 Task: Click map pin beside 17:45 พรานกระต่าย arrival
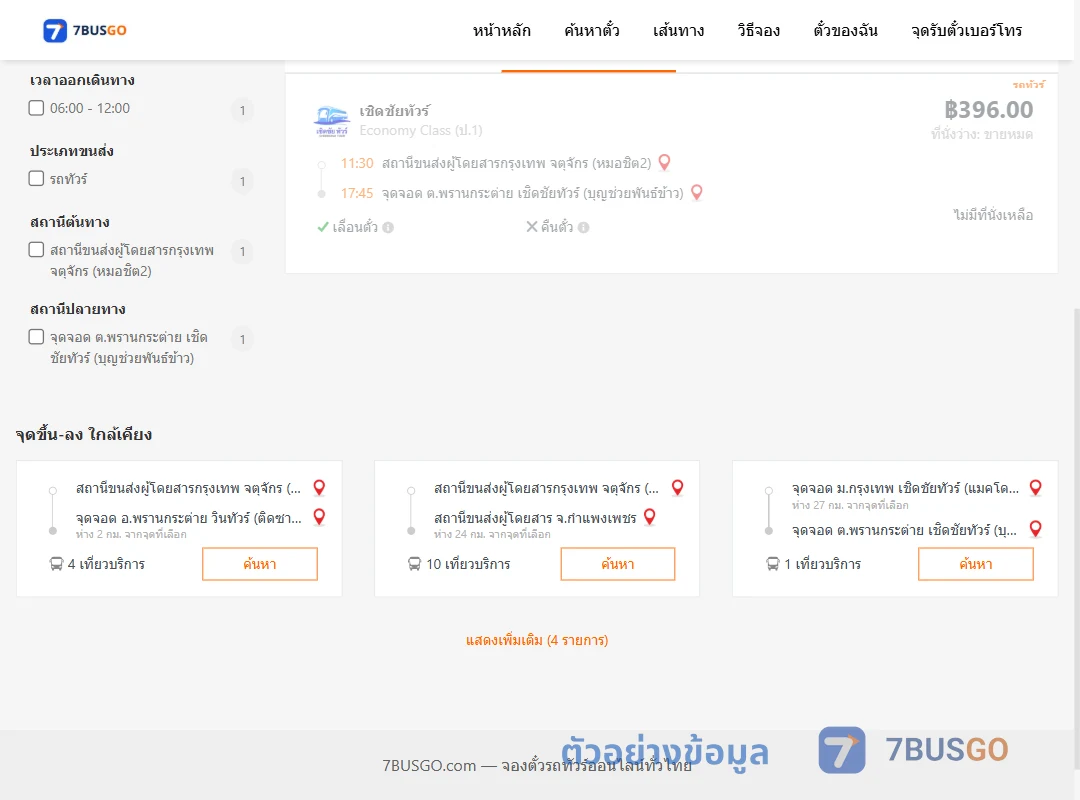(x=697, y=192)
